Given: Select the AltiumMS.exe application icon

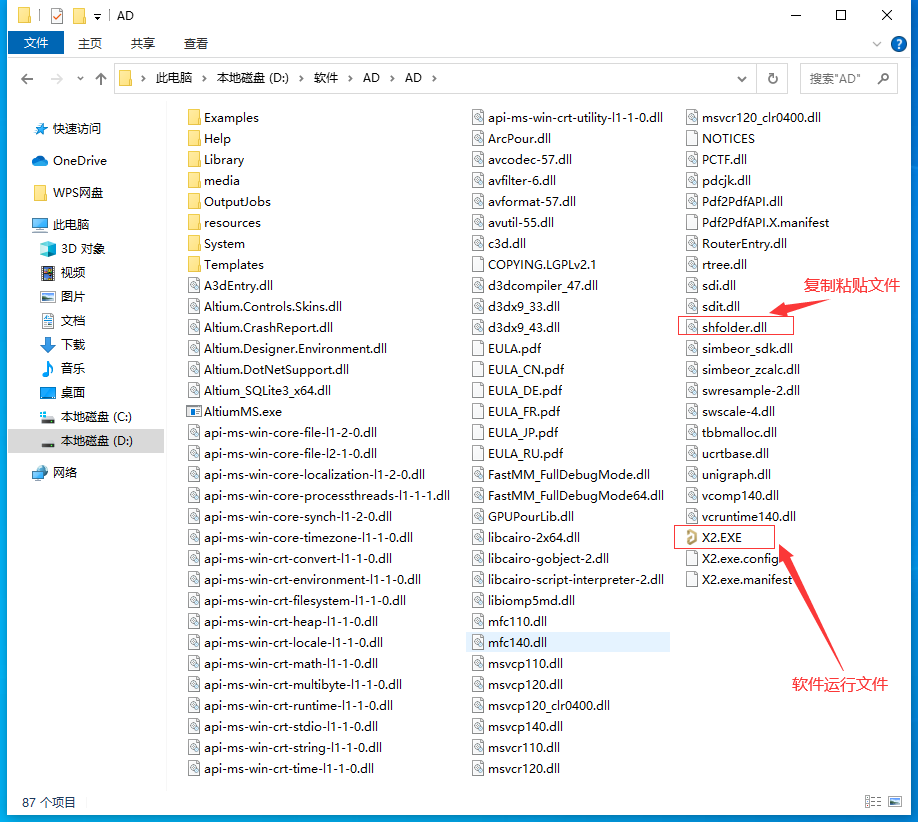Looking at the screenshot, I should 194,412.
